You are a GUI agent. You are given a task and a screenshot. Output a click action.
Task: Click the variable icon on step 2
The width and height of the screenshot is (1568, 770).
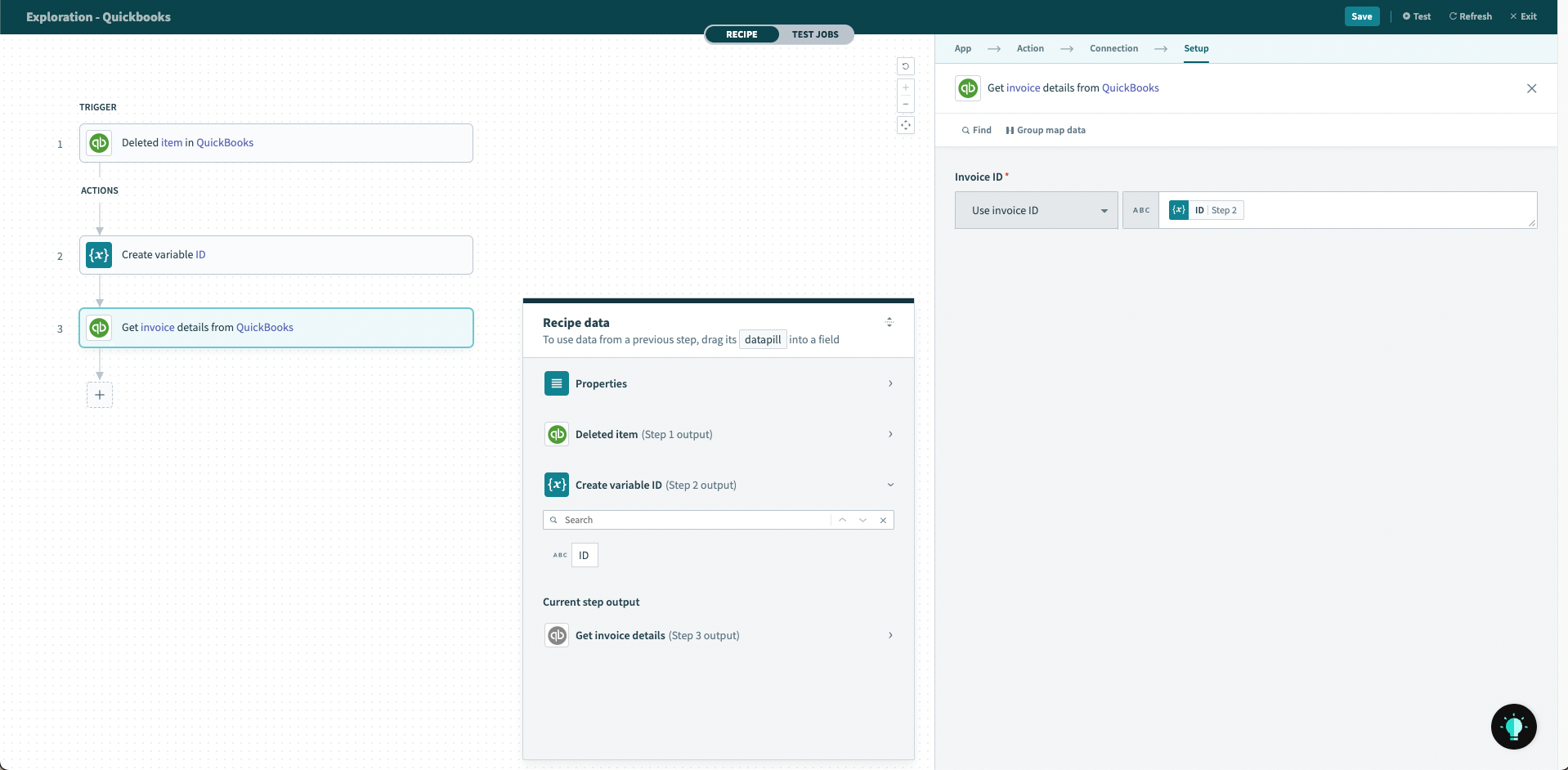click(100, 255)
